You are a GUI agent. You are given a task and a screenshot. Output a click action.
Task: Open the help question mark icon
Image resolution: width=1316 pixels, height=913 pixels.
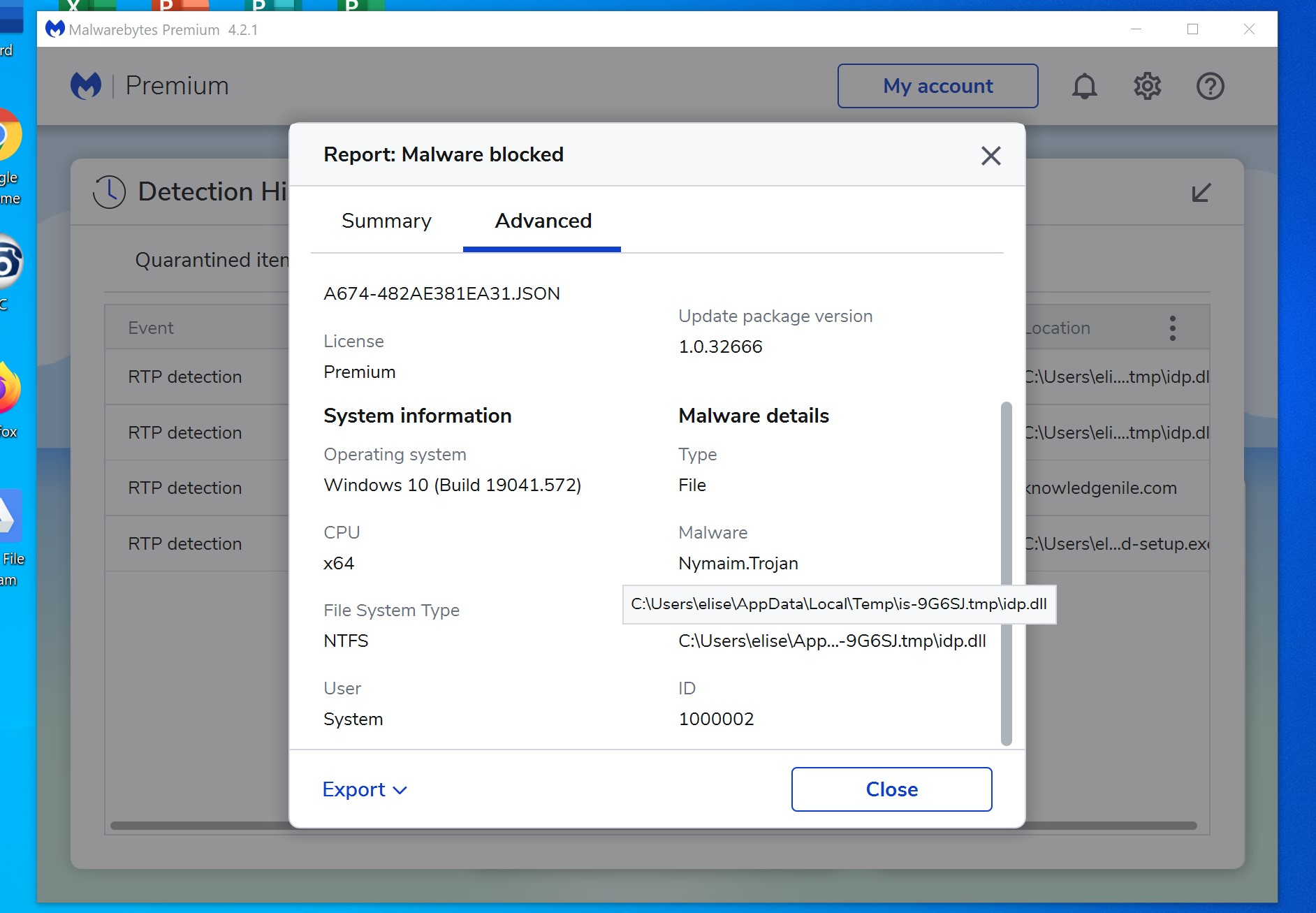click(x=1210, y=86)
